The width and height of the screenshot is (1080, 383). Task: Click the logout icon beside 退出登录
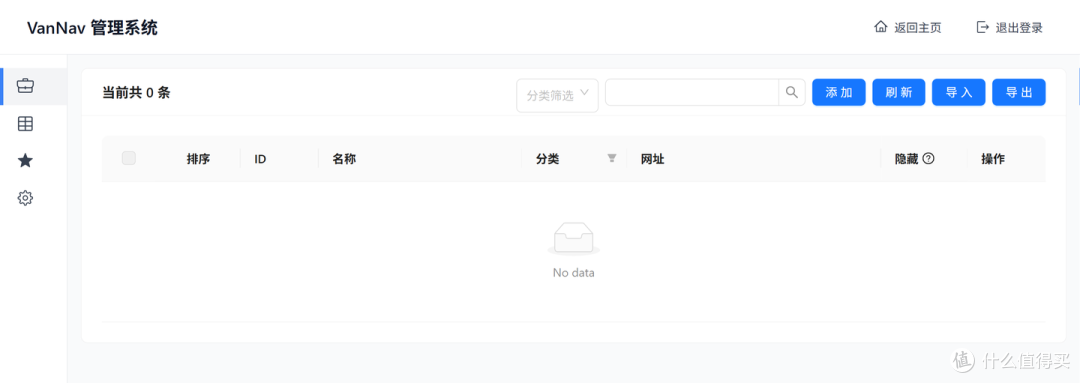(983, 28)
